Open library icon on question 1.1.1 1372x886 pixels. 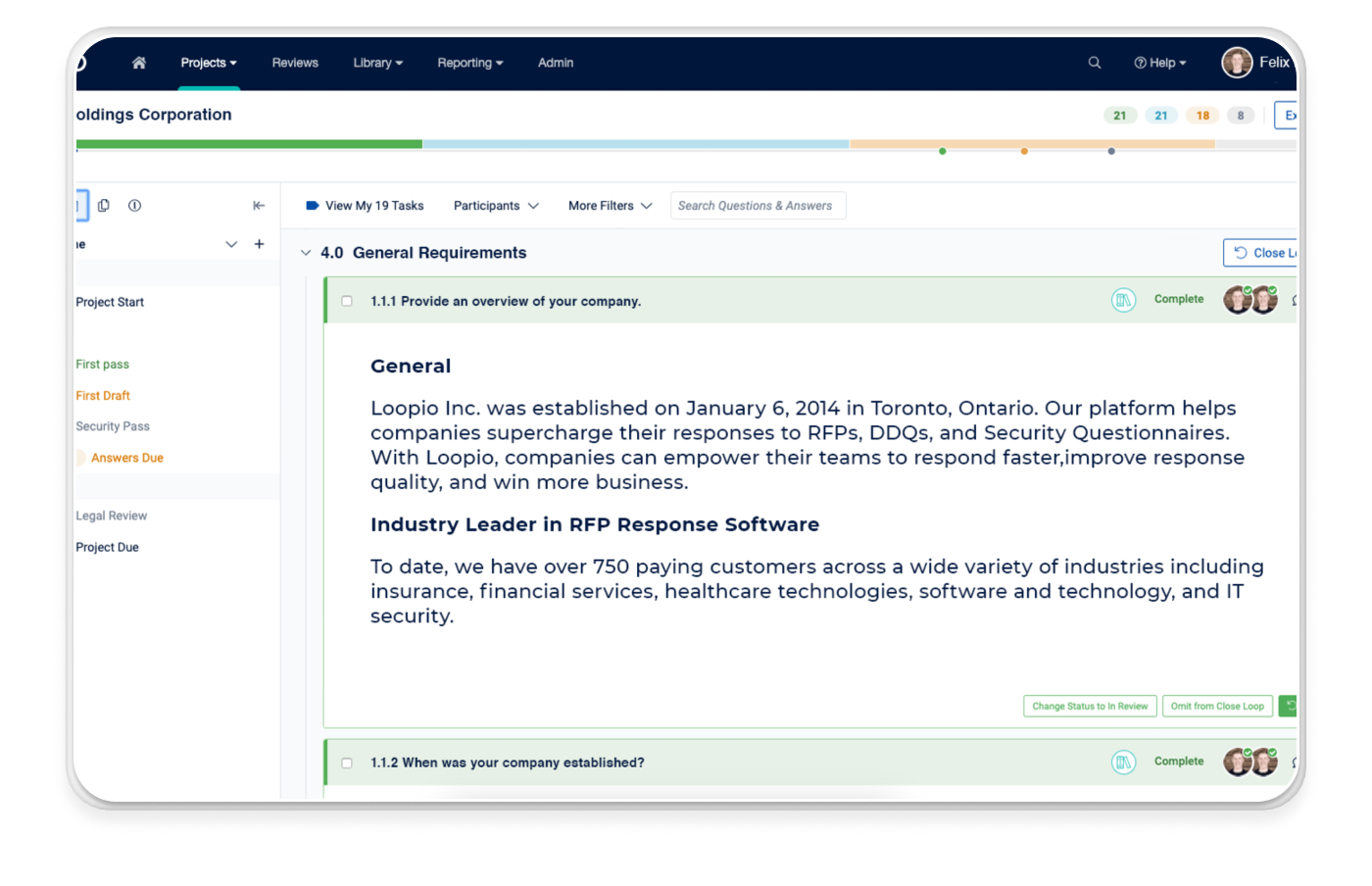click(x=1123, y=300)
